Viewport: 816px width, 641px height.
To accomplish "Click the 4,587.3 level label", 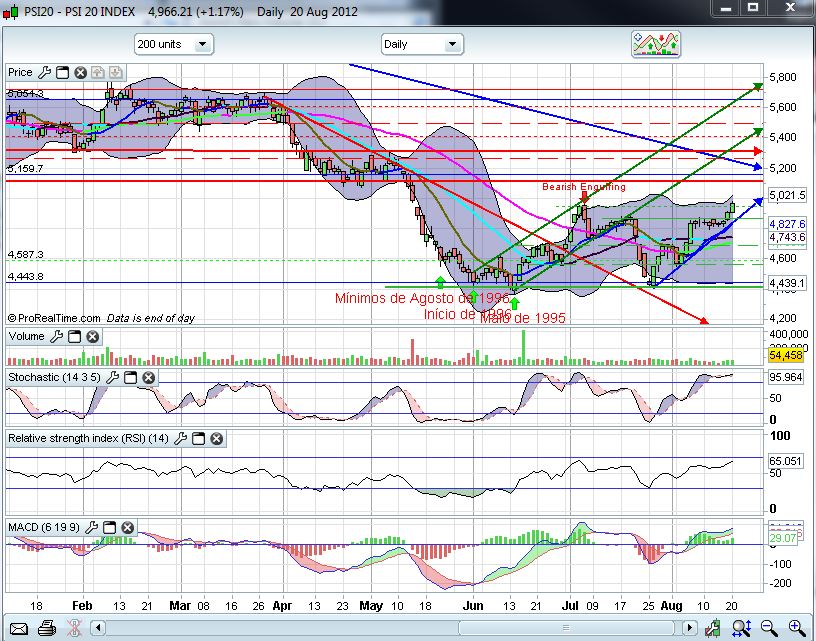I will tap(26, 254).
